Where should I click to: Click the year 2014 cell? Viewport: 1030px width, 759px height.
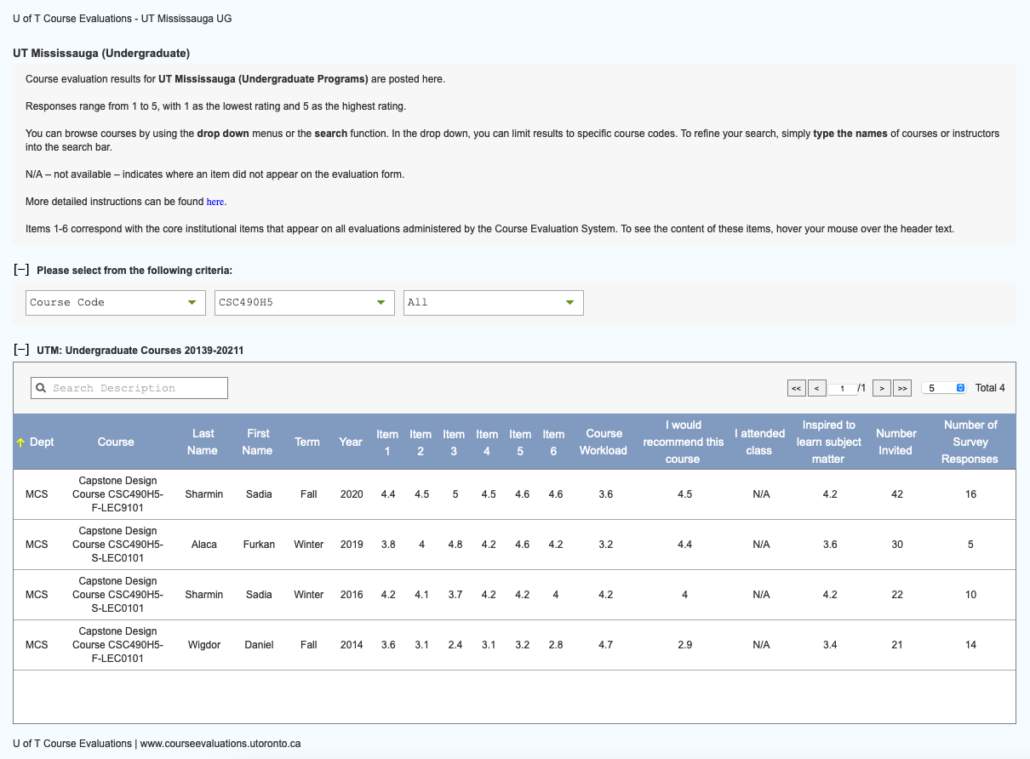(x=351, y=645)
